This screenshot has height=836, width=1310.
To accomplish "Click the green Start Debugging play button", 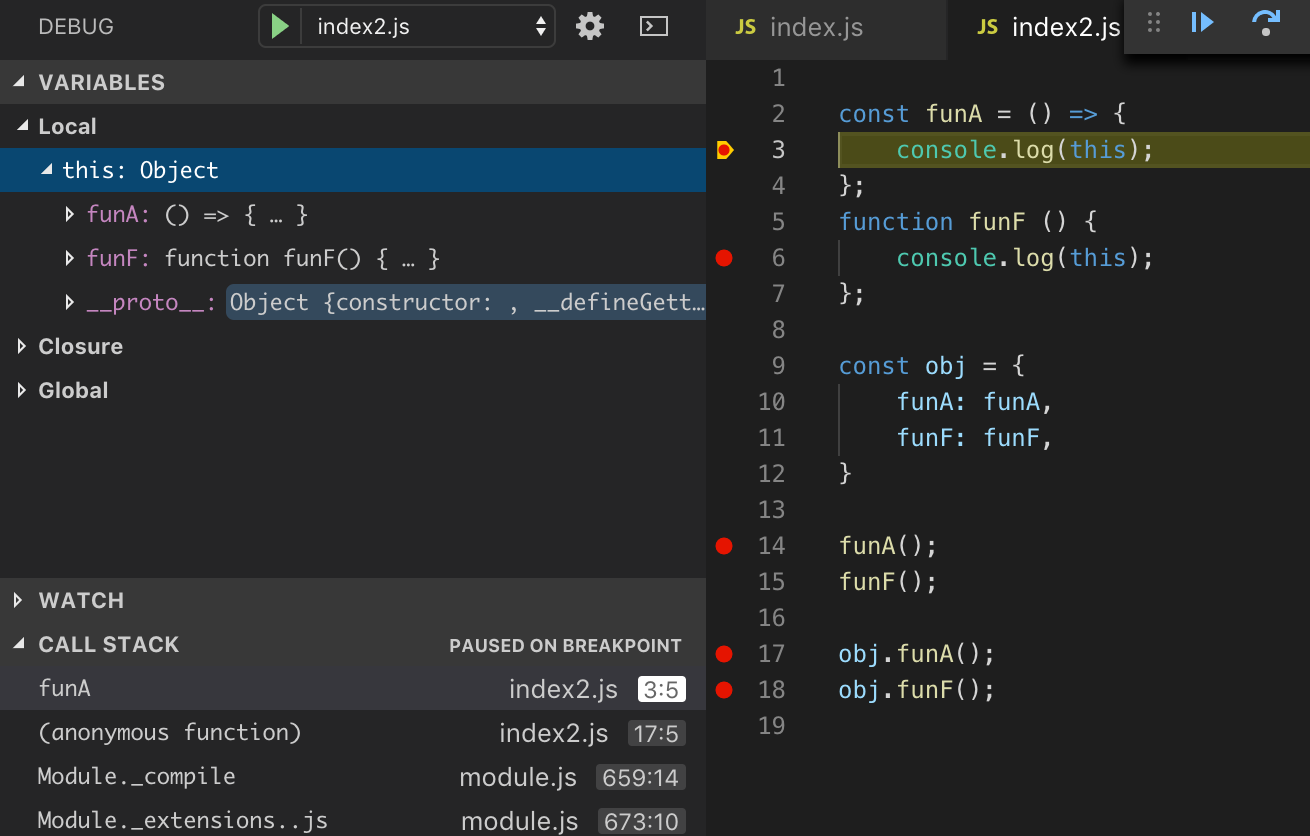I will pos(280,27).
